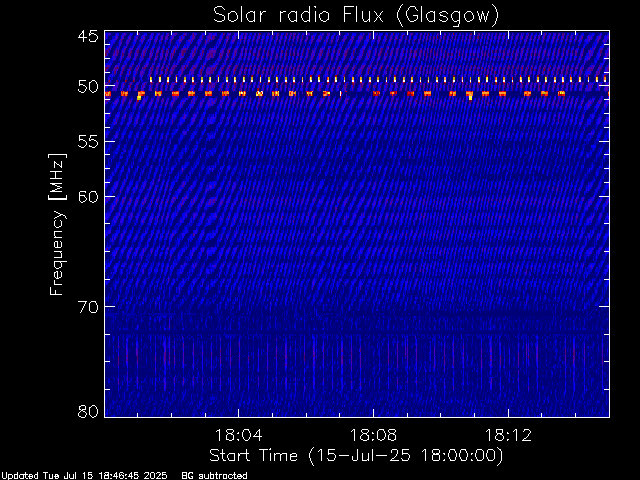This screenshot has height=480, width=640.
Task: Click the 18:04 time axis label
Action: 237,435
